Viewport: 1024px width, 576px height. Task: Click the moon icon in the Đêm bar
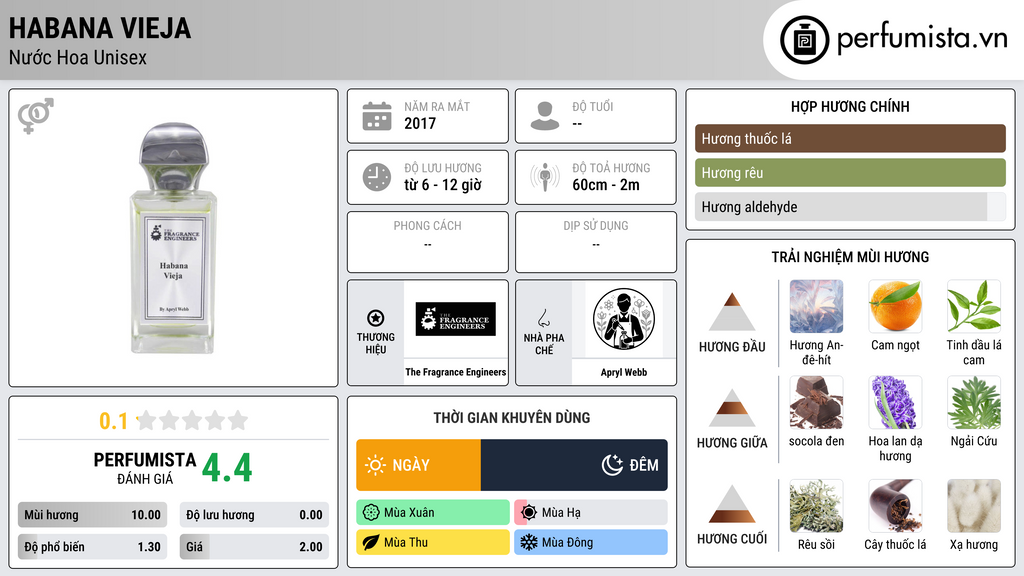point(612,465)
